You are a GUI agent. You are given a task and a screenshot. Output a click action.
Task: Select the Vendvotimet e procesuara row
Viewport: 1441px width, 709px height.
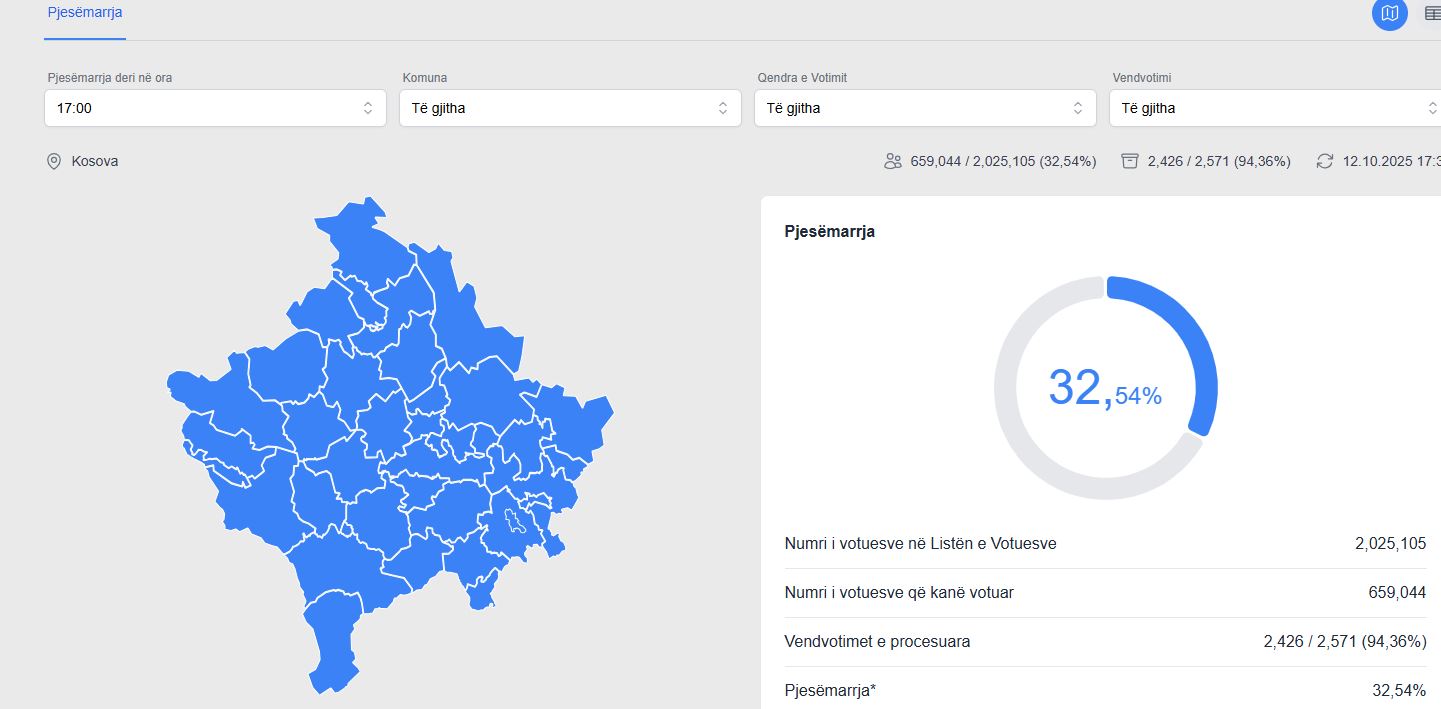(1105, 642)
